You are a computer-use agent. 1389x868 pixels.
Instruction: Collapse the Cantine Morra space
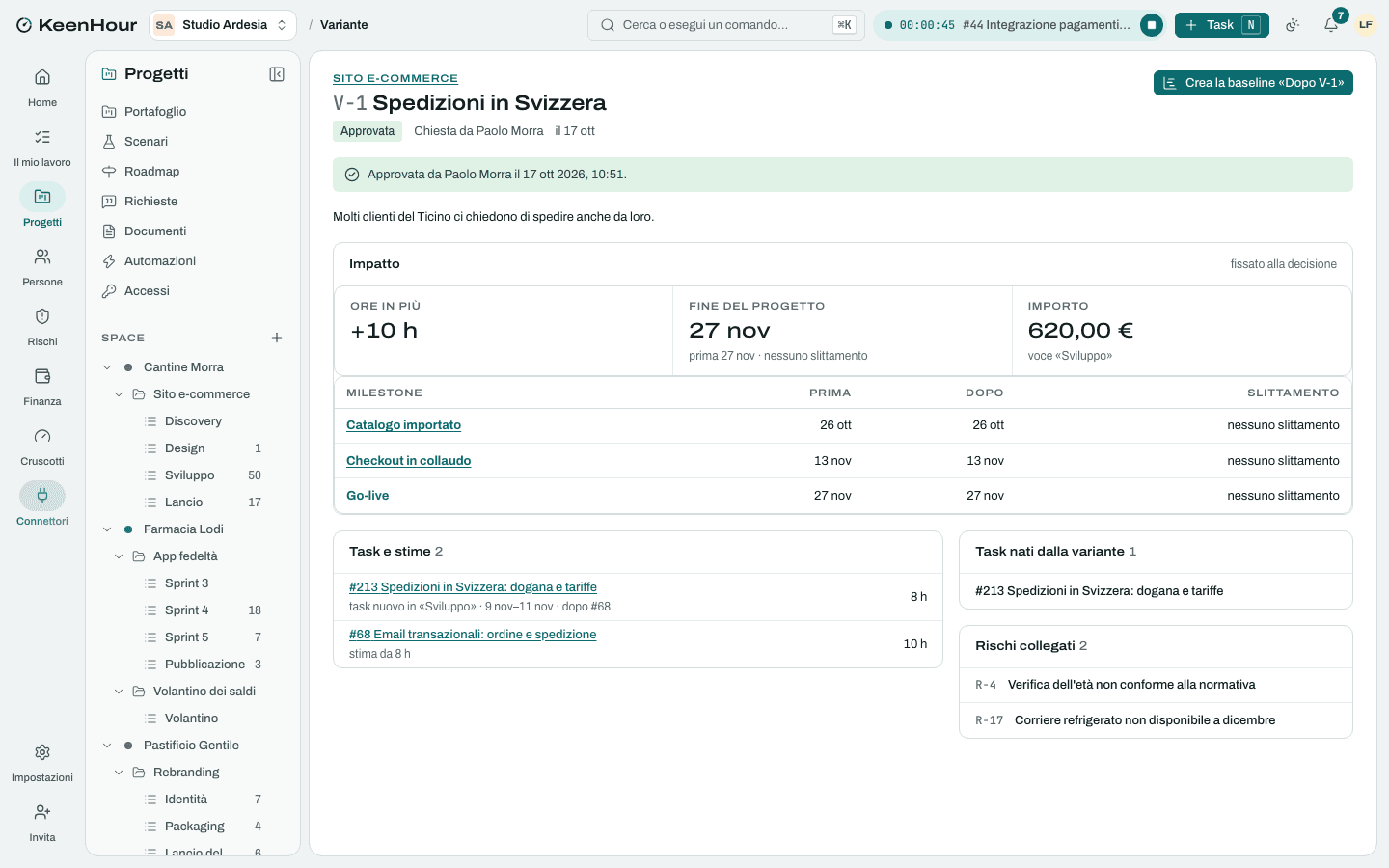(108, 367)
